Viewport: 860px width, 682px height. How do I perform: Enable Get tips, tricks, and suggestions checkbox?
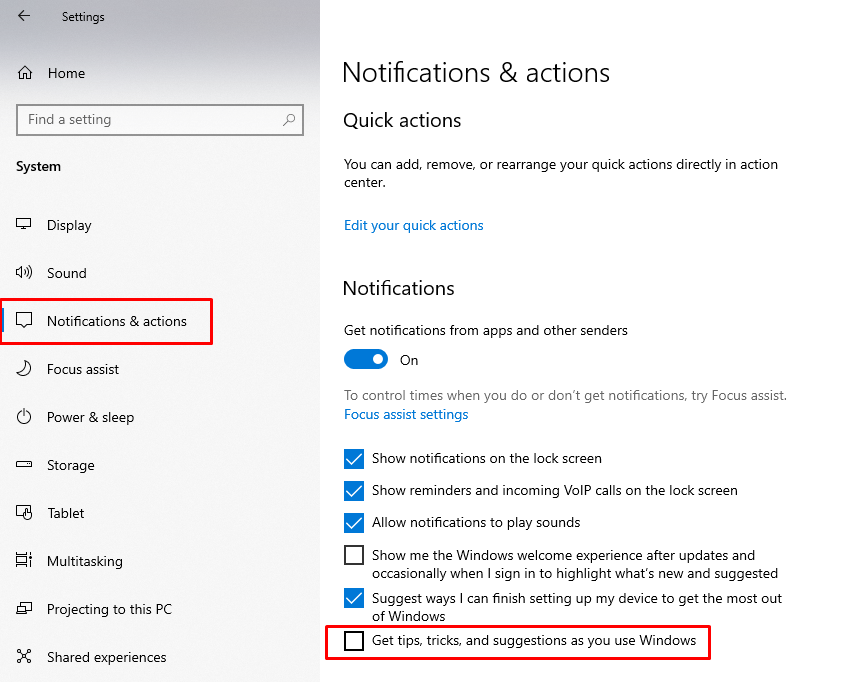pyautogui.click(x=354, y=641)
